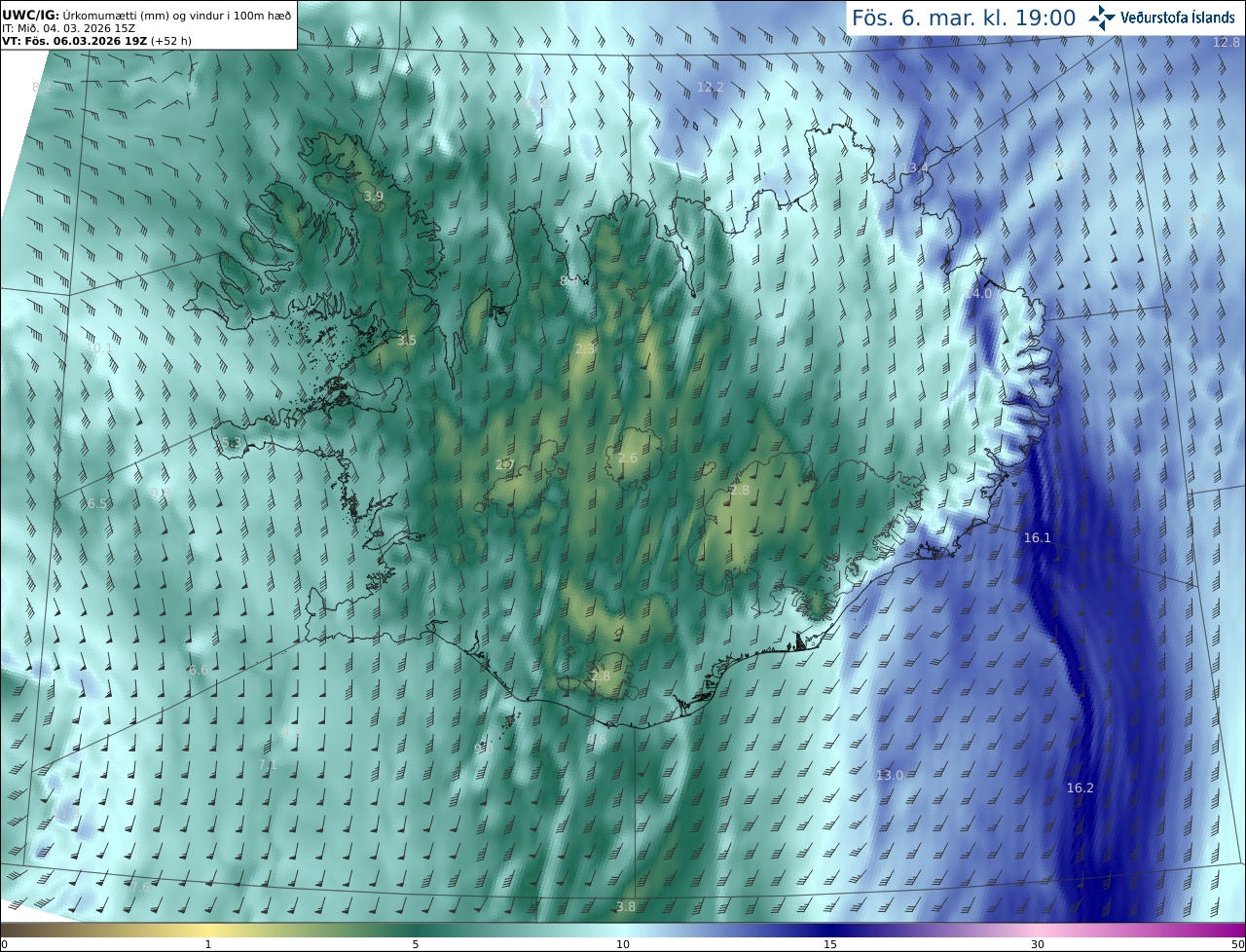
Task: Click the 50 label on the color scale
Action: click(x=1237, y=944)
